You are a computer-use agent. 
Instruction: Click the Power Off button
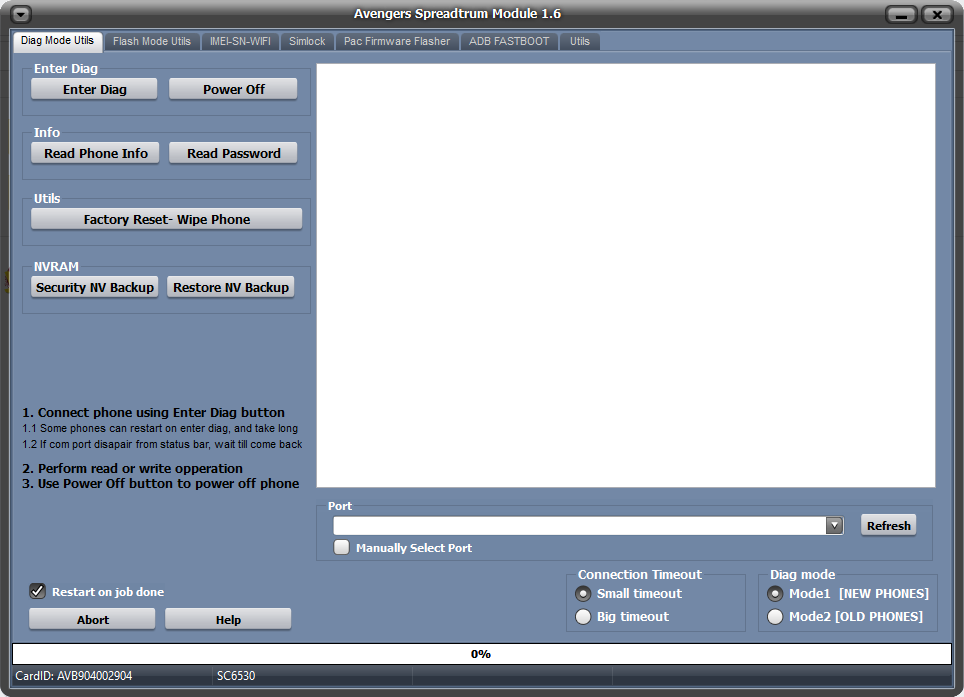click(x=234, y=89)
